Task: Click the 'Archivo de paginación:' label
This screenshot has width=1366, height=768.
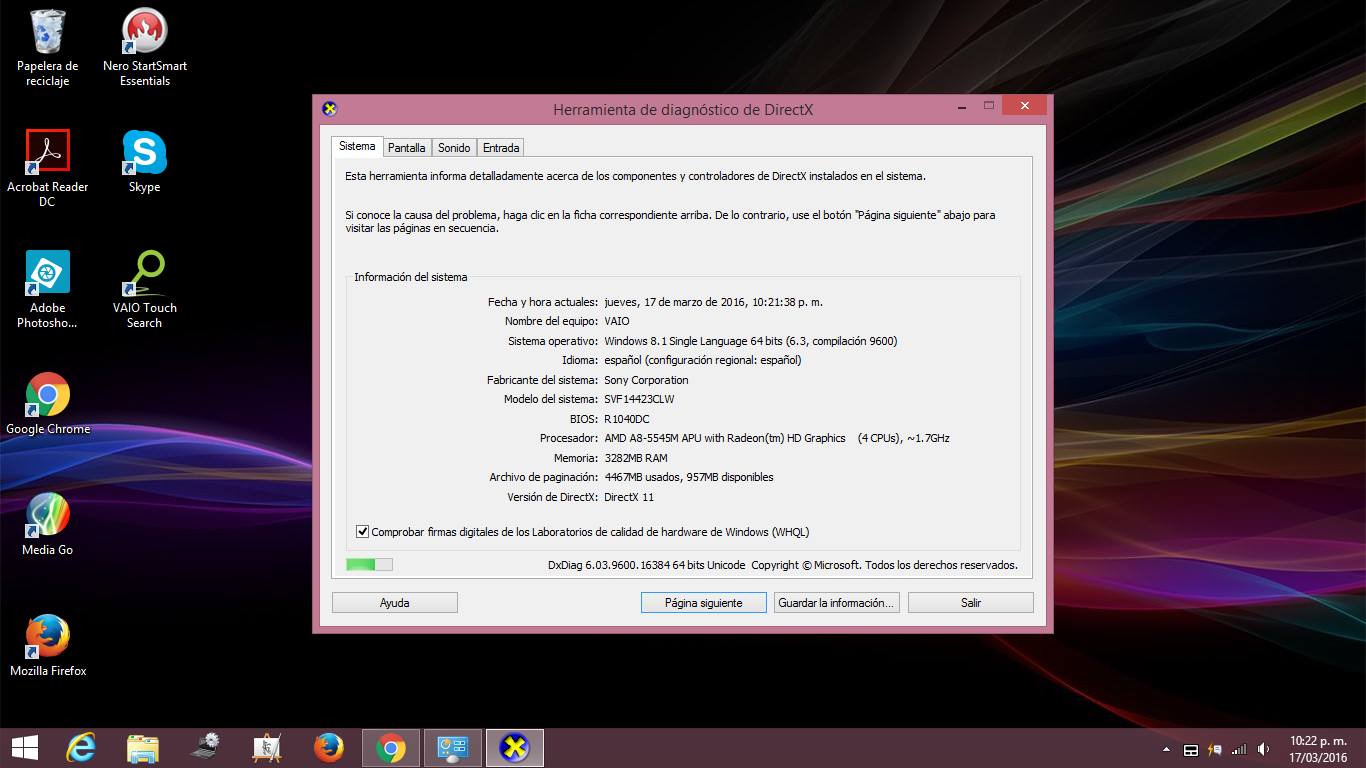Action: click(544, 477)
